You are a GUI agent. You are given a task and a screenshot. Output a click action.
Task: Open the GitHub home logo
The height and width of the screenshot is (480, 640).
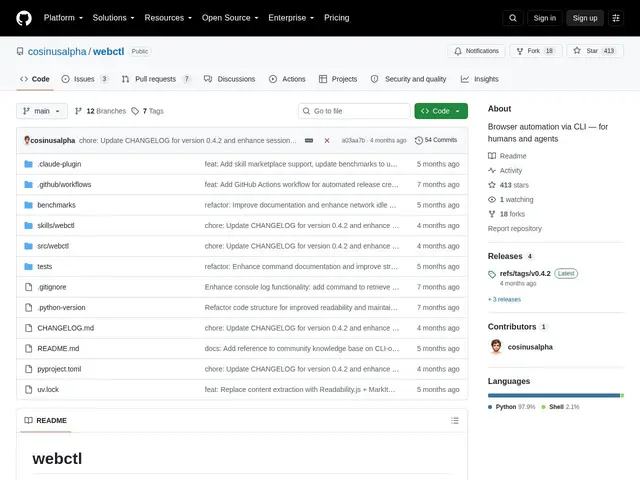point(24,18)
